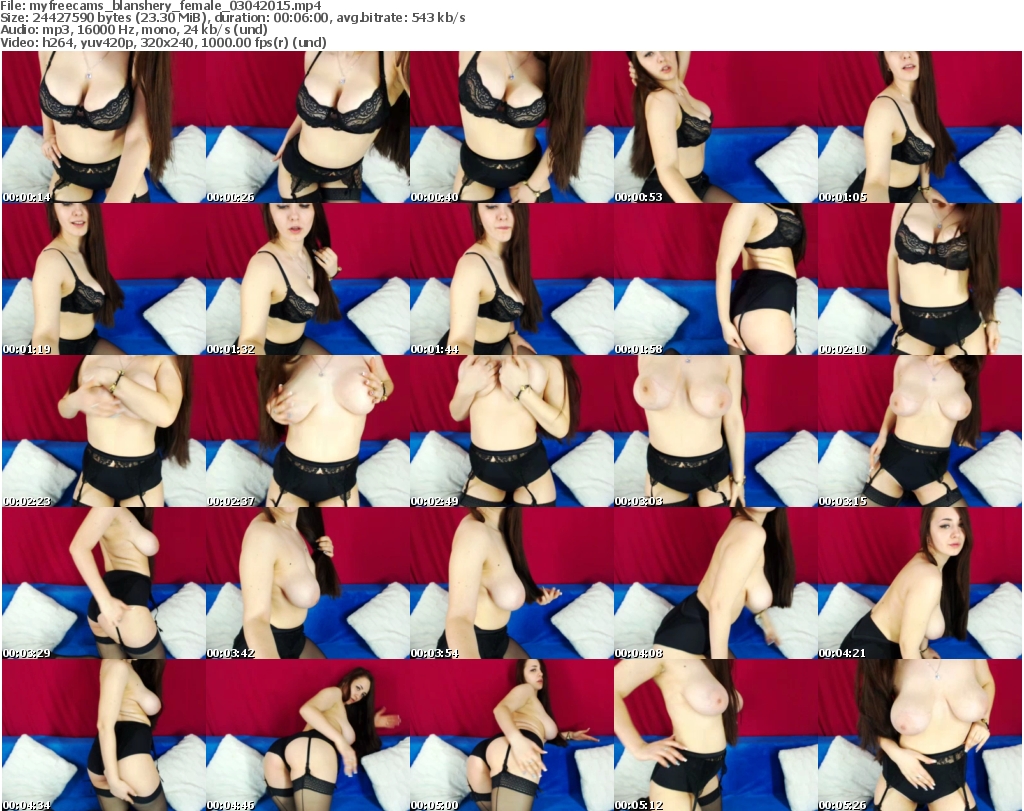Select the thumbnail timestamped 00:04:21
Screen dimensions: 1024x811
click(919, 583)
